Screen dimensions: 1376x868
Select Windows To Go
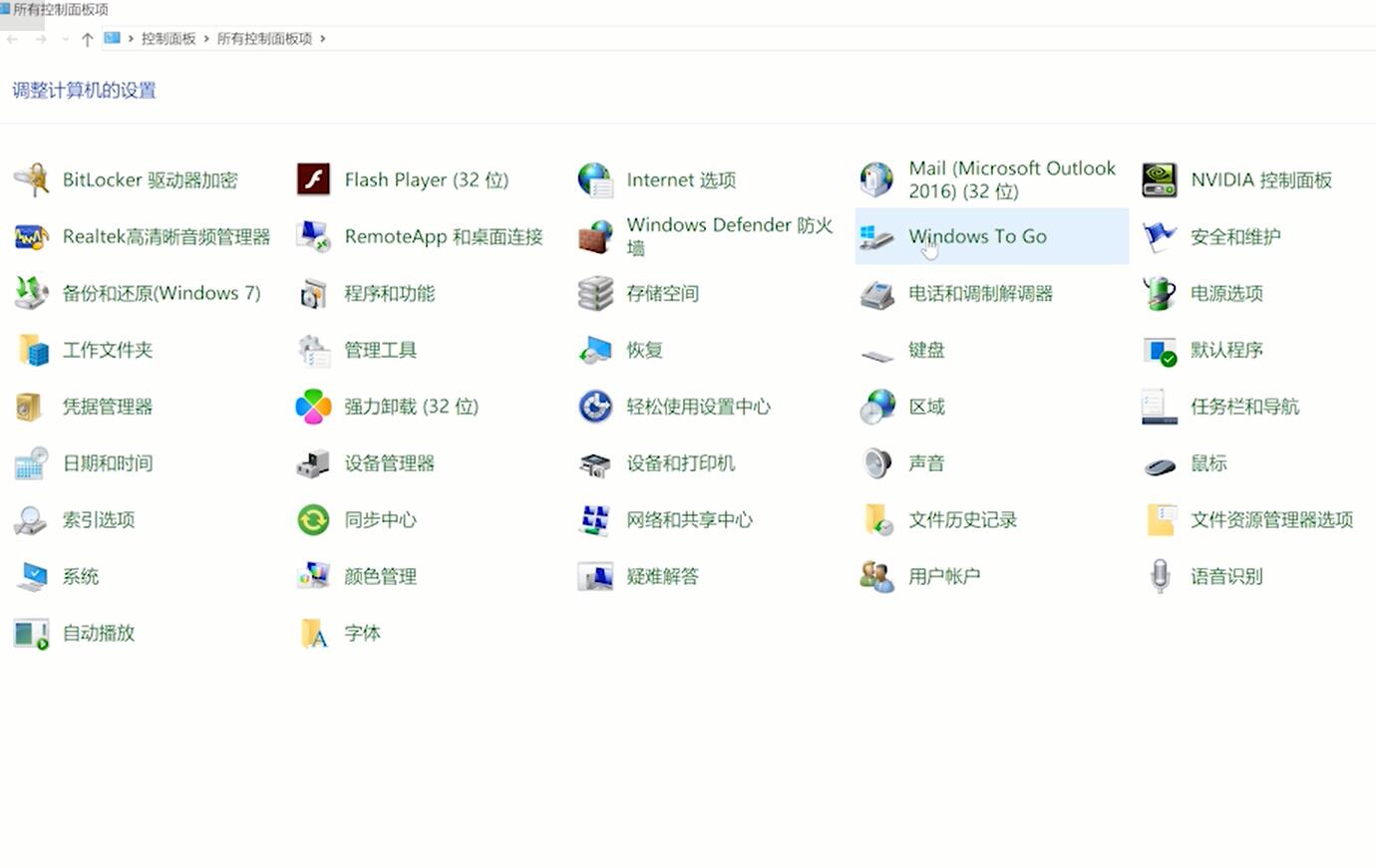coord(977,236)
